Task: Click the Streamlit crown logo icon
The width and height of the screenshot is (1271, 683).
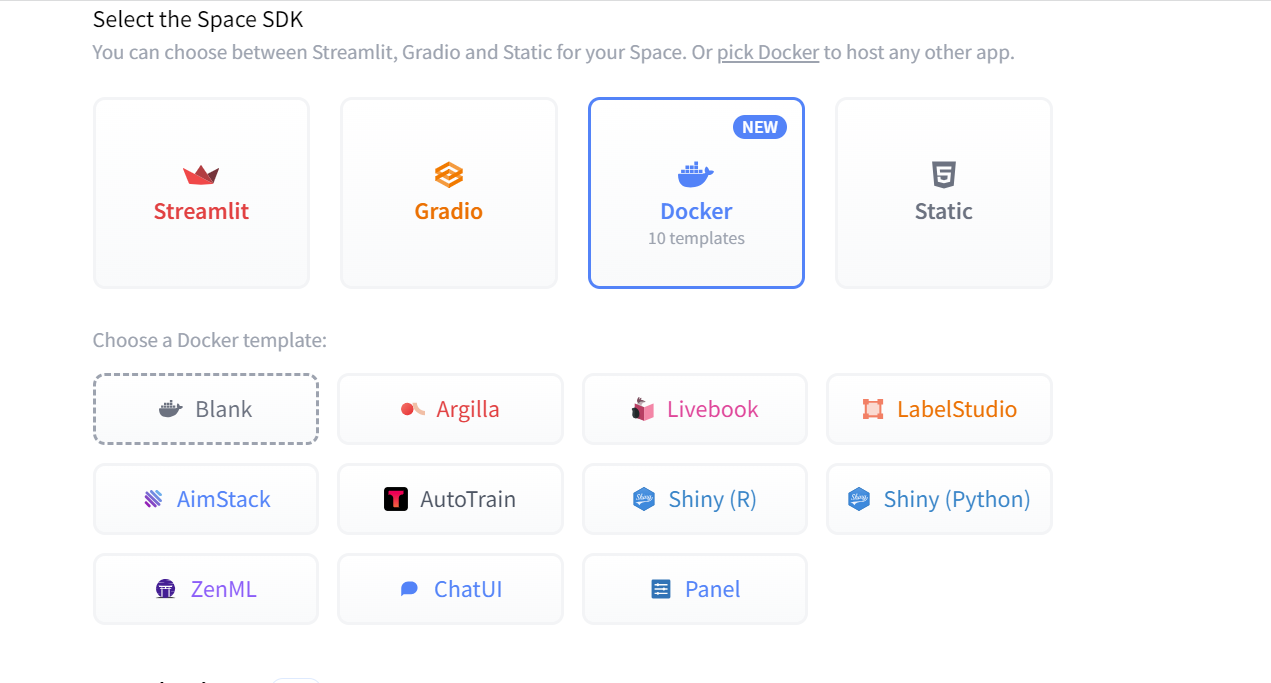Action: [x=201, y=175]
